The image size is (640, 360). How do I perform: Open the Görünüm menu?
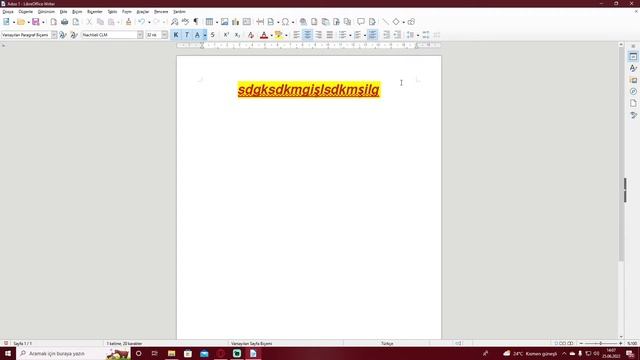click(46, 12)
